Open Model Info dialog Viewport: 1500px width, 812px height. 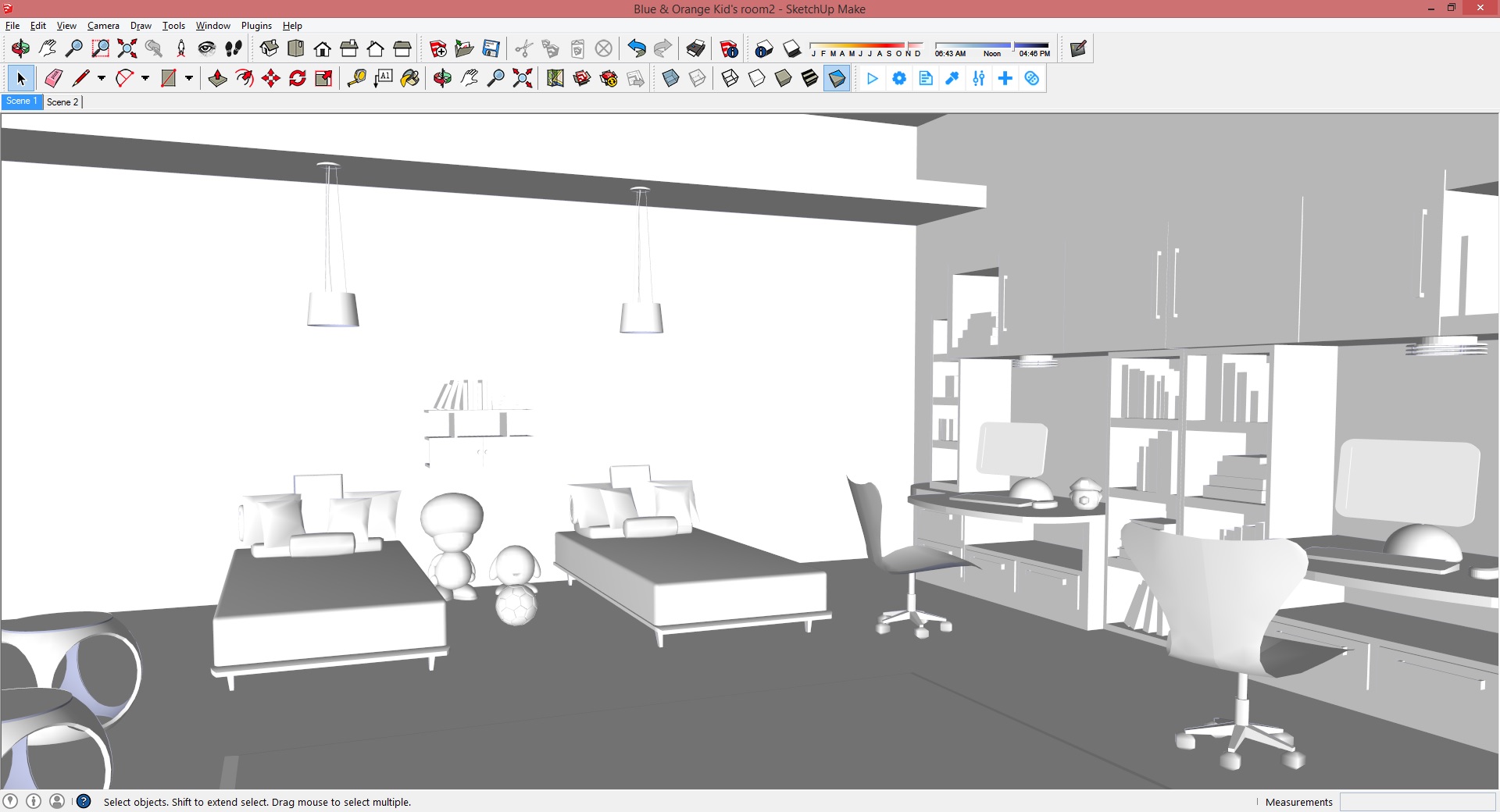(x=729, y=49)
